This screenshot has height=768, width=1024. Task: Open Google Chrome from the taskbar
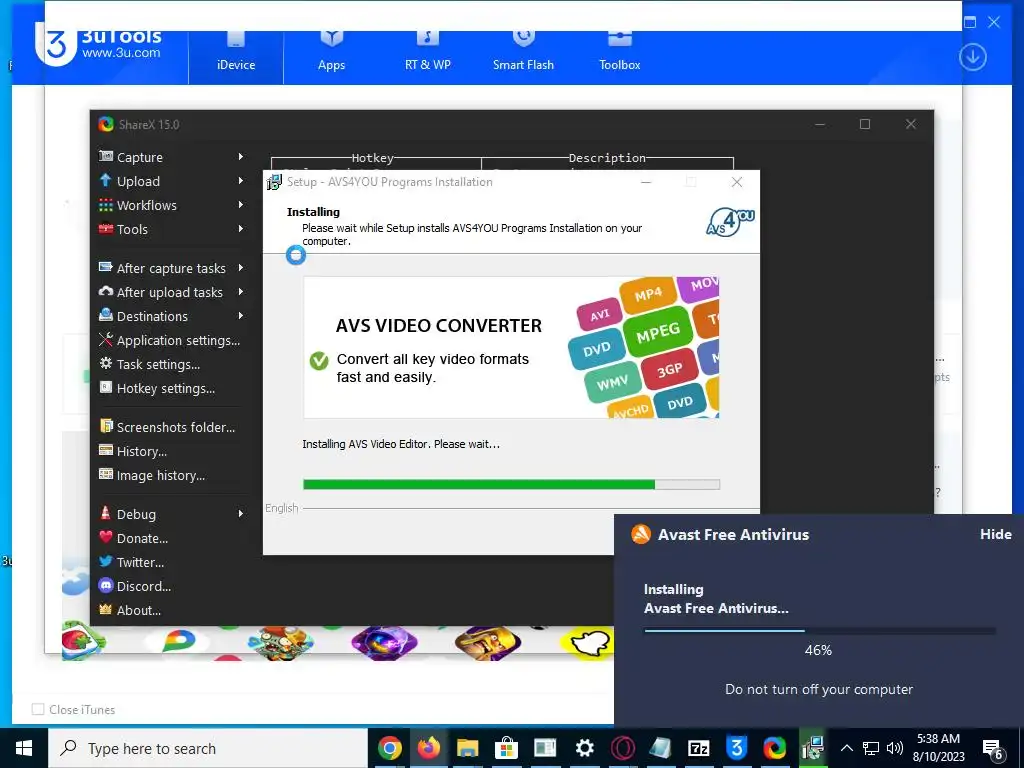point(389,748)
